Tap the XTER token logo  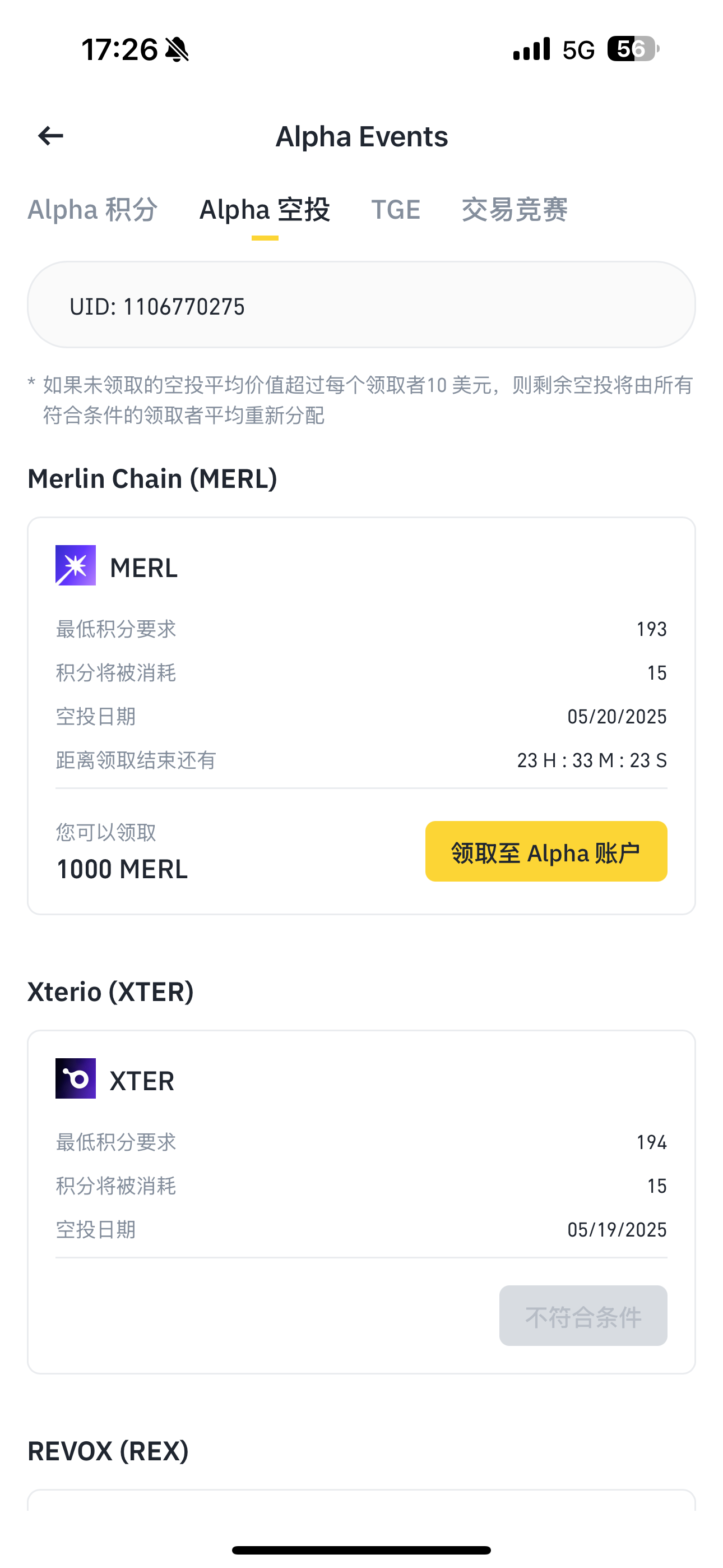pos(76,1078)
